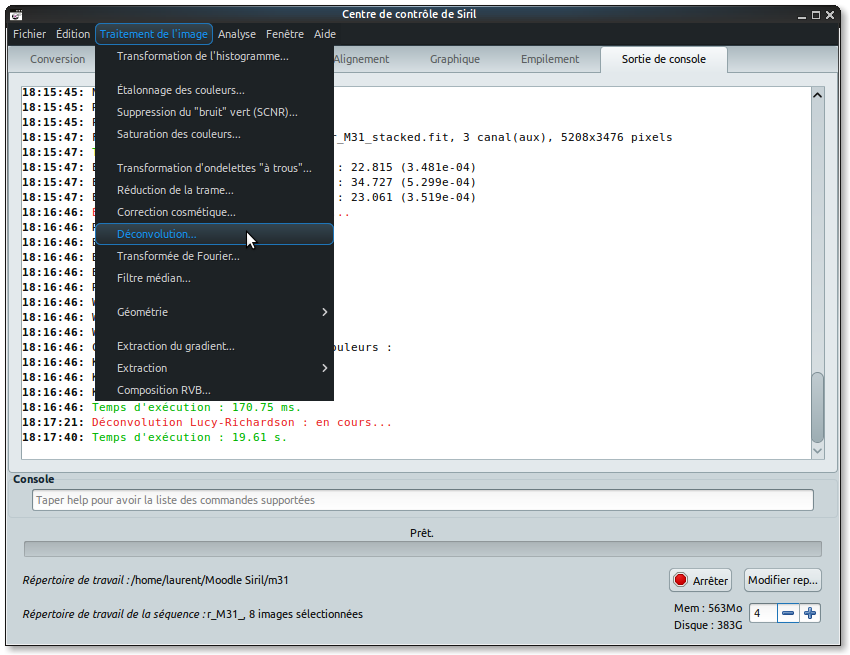Open the Fichier menu

pos(29,34)
